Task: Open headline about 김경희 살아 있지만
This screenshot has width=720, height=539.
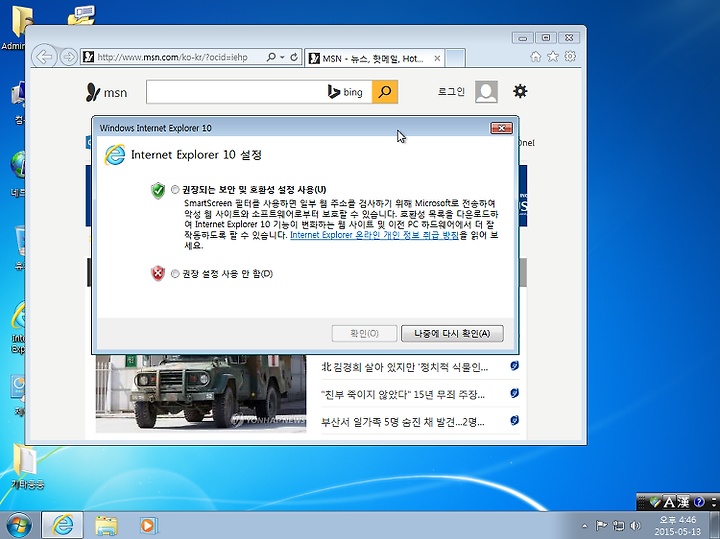Action: coord(404,367)
